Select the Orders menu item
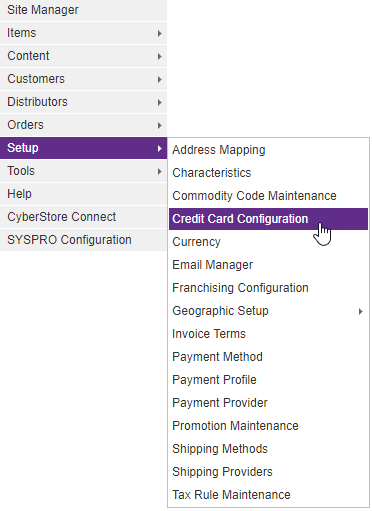372x511 pixels. pyautogui.click(x=83, y=125)
